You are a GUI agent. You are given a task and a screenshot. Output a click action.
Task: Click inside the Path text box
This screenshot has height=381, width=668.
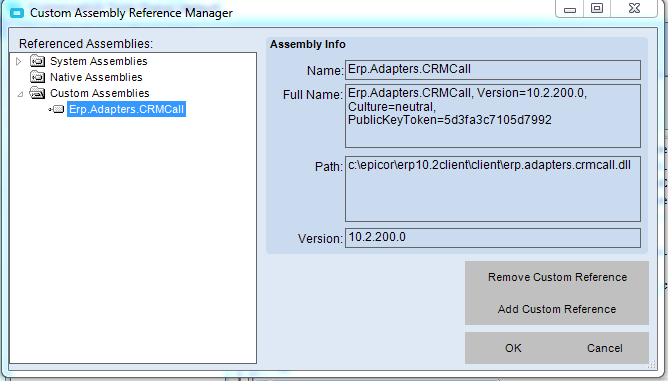pos(492,189)
